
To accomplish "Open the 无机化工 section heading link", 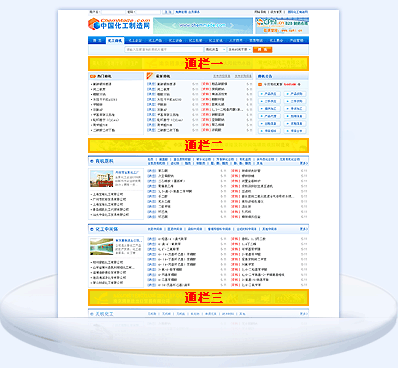I will (104, 314).
